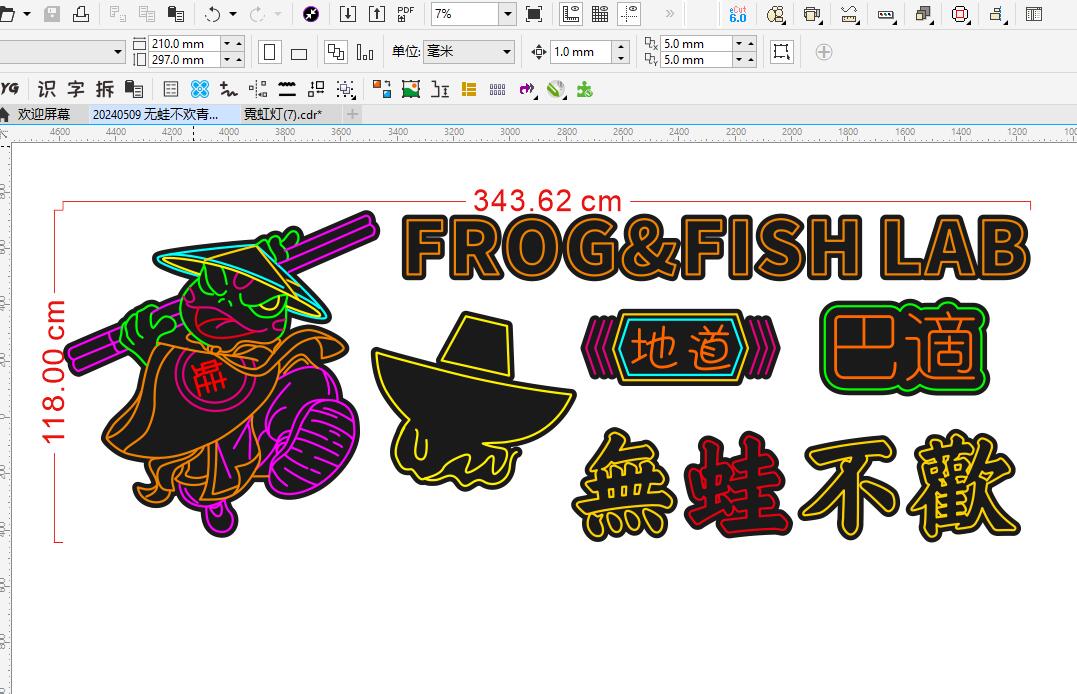Go to the 欢迎屏幕 welcome tab
Image resolution: width=1077 pixels, height=694 pixels.
pos(43,114)
